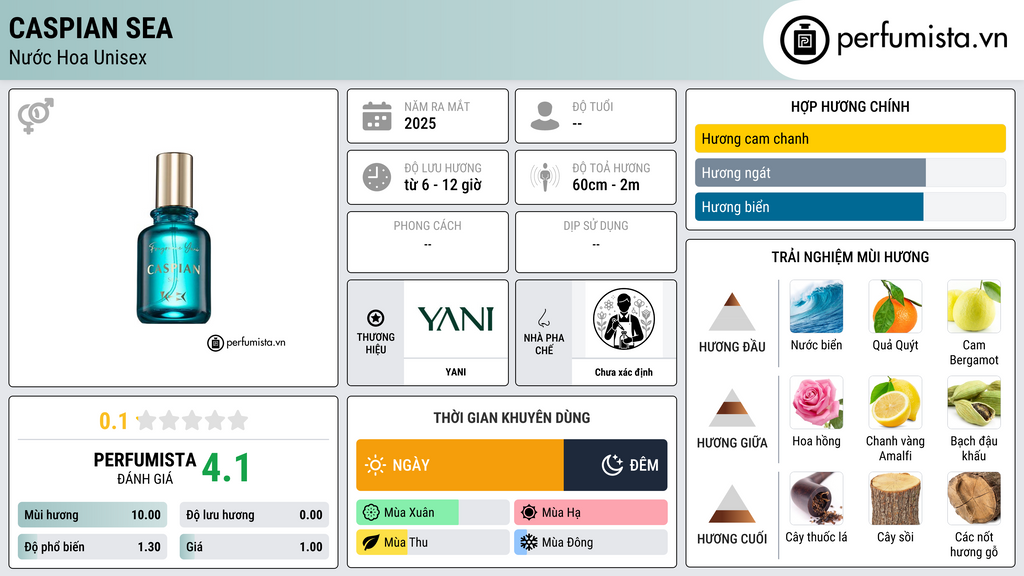Click the Hương ngát accord bar
Image resolution: width=1024 pixels, height=576 pixels.
850,172
